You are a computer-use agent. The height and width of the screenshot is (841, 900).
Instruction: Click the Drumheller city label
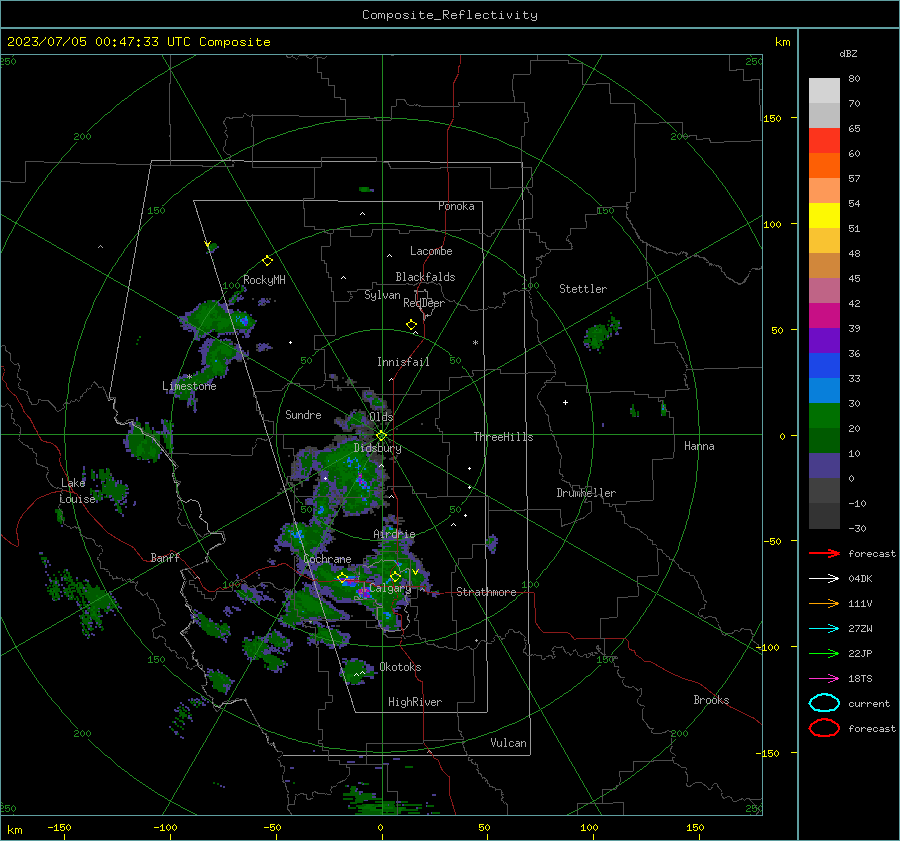click(586, 493)
